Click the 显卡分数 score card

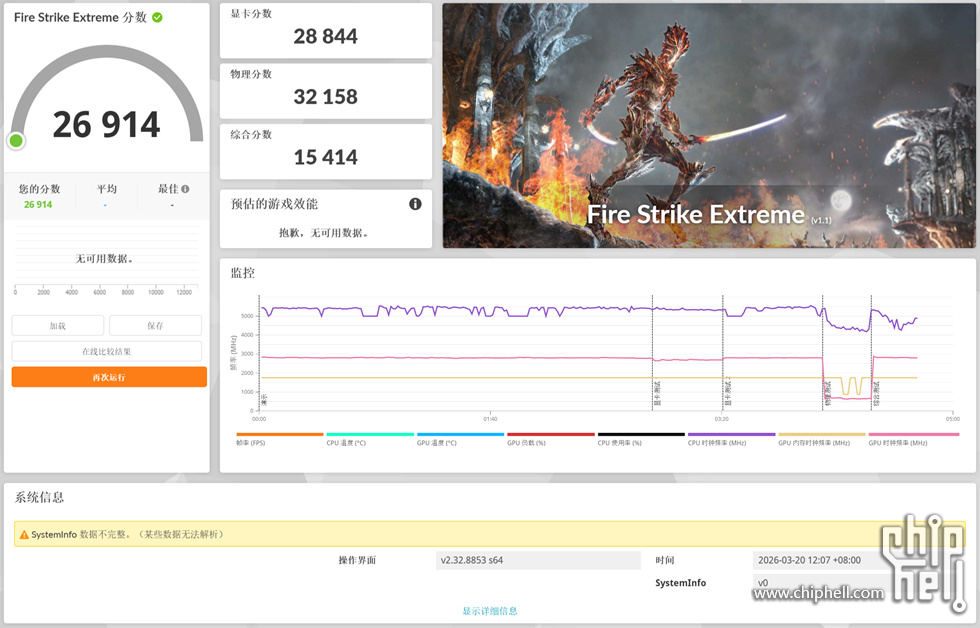pyautogui.click(x=326, y=30)
